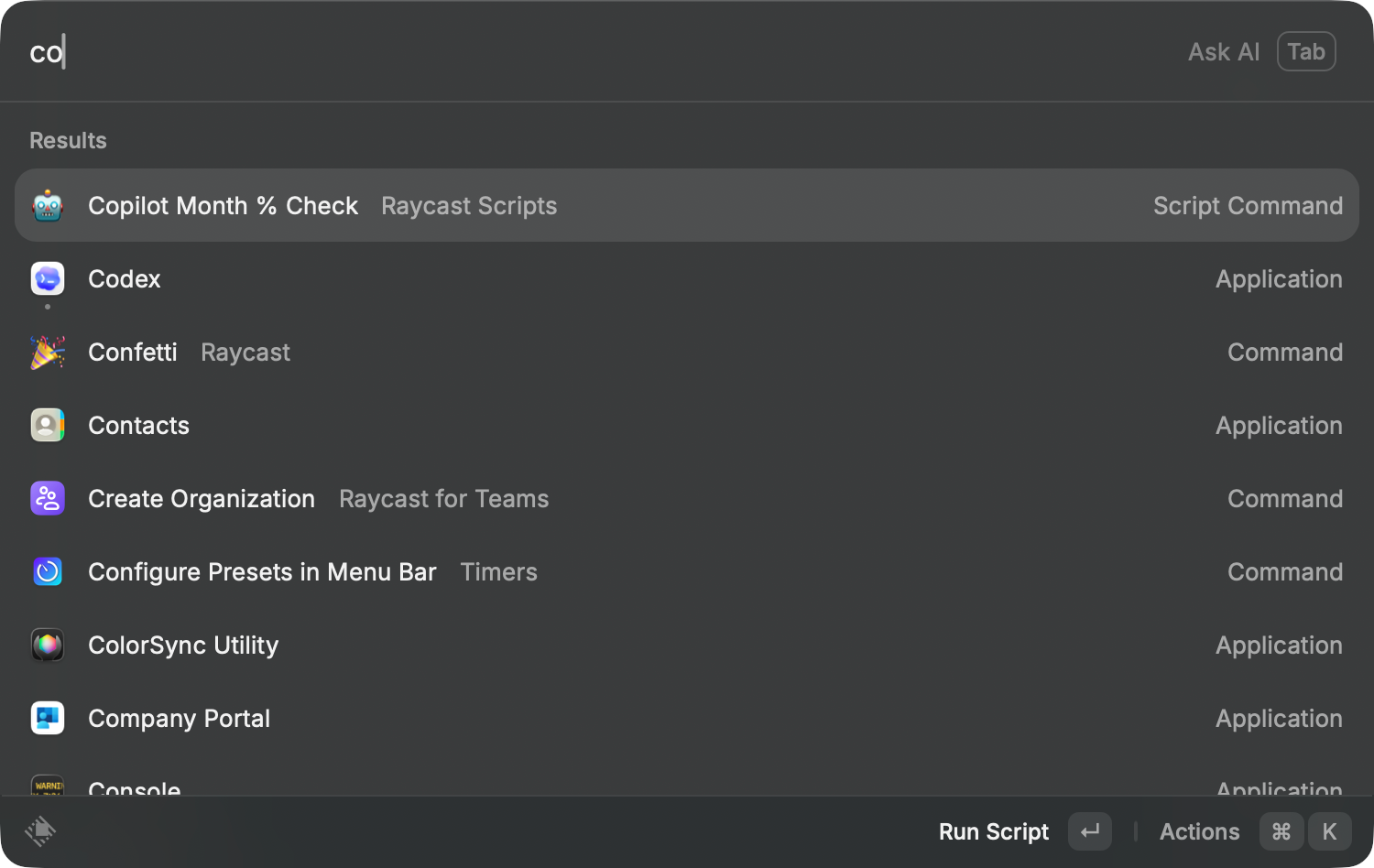Select the Company Portal app icon
1374x868 pixels.
point(47,718)
